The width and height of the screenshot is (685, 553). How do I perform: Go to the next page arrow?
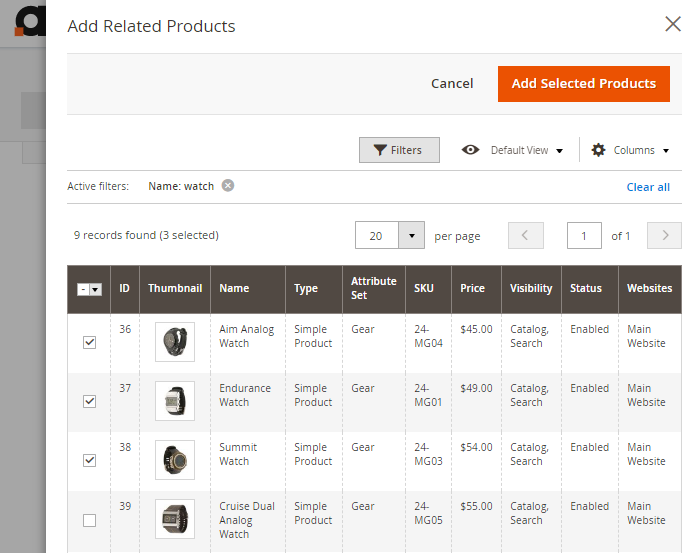[x=664, y=236]
